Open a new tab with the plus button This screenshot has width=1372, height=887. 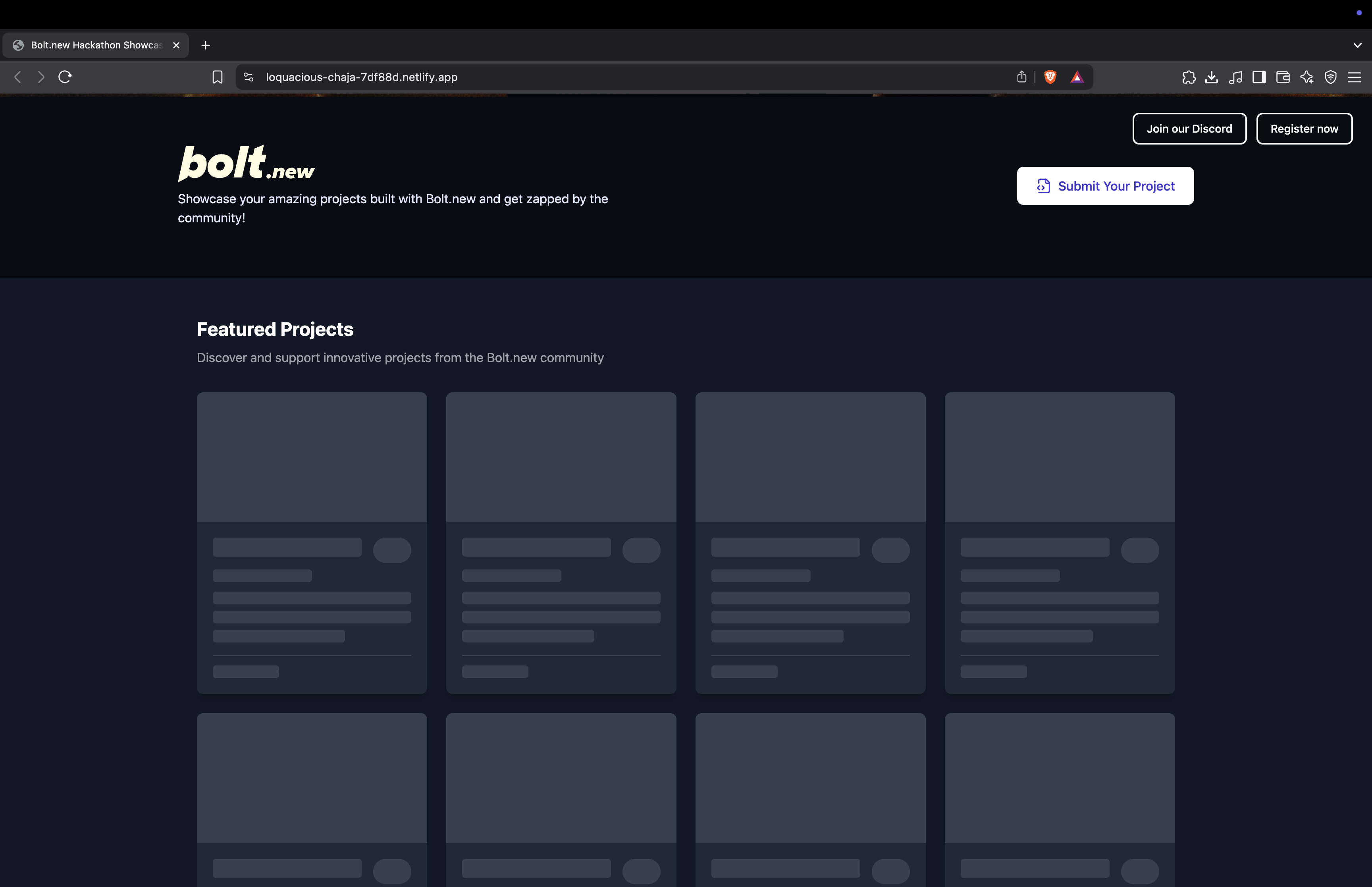point(206,46)
